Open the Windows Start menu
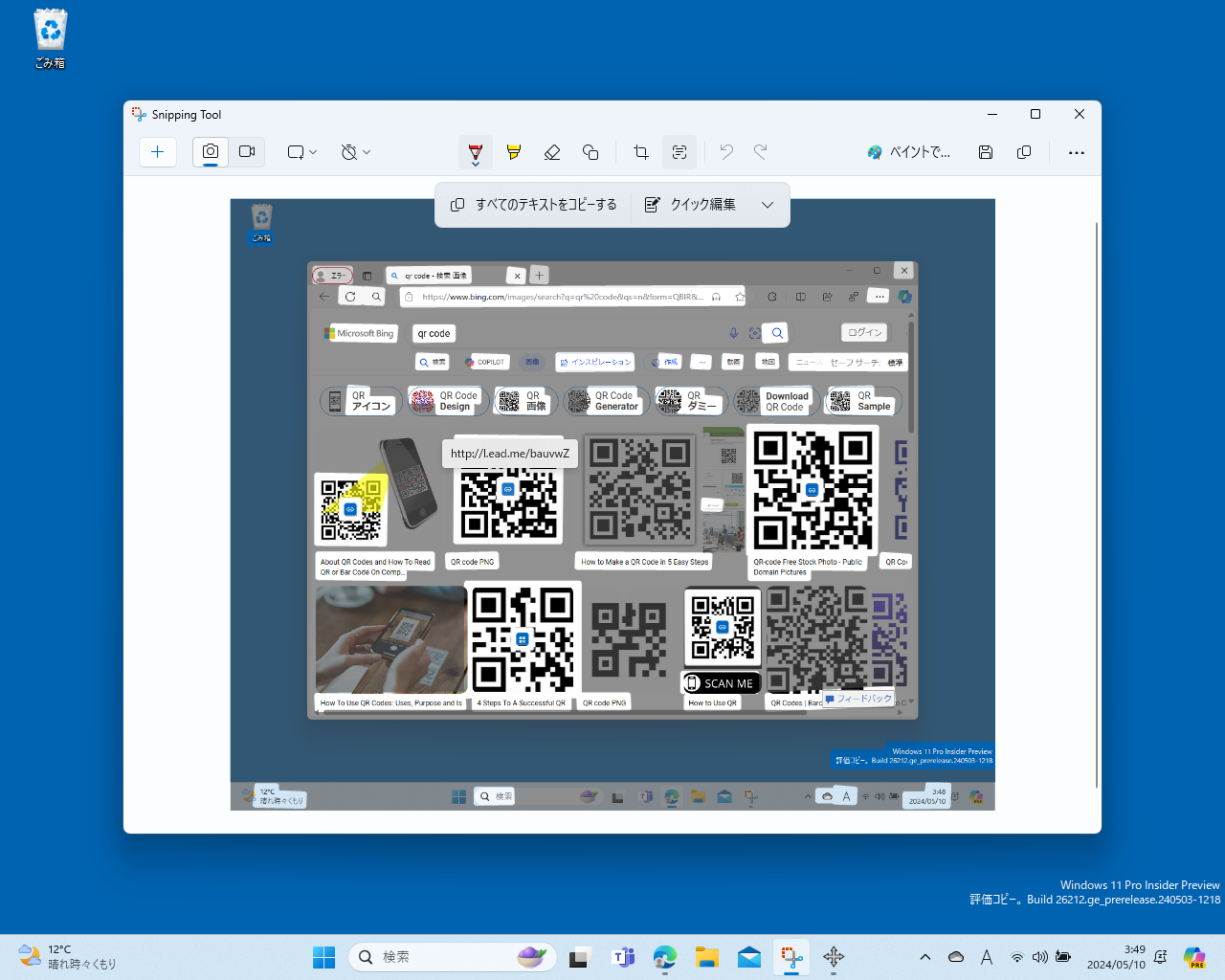This screenshot has height=980, width=1225. pyautogui.click(x=324, y=957)
